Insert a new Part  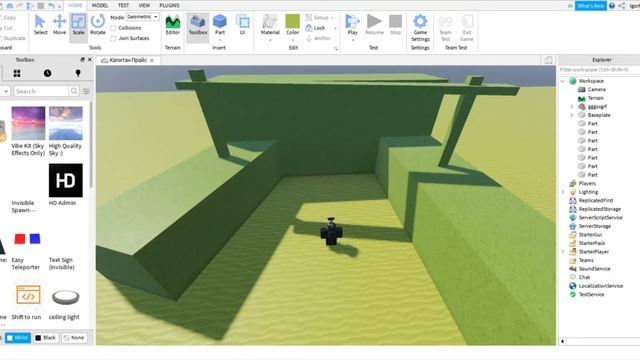[220, 24]
